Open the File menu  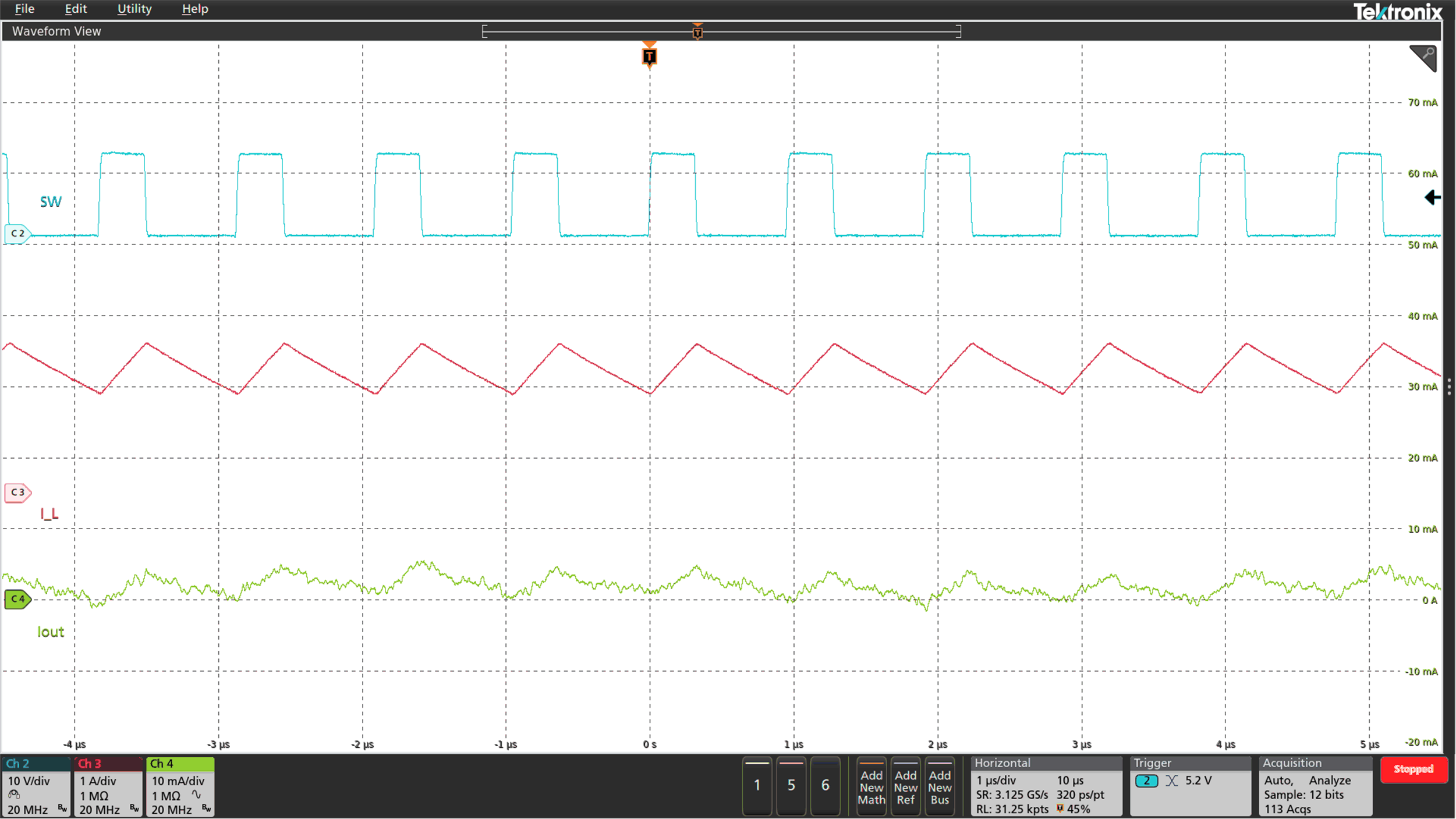coord(24,9)
